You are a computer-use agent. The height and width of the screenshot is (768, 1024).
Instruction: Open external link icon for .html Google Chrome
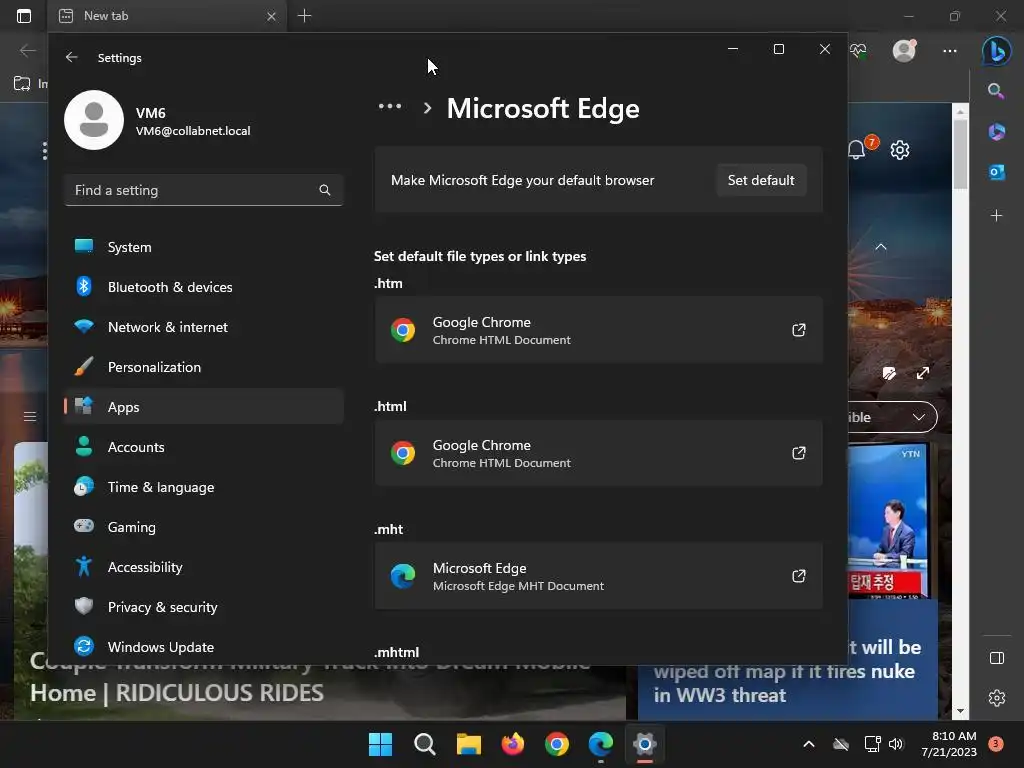(798, 453)
